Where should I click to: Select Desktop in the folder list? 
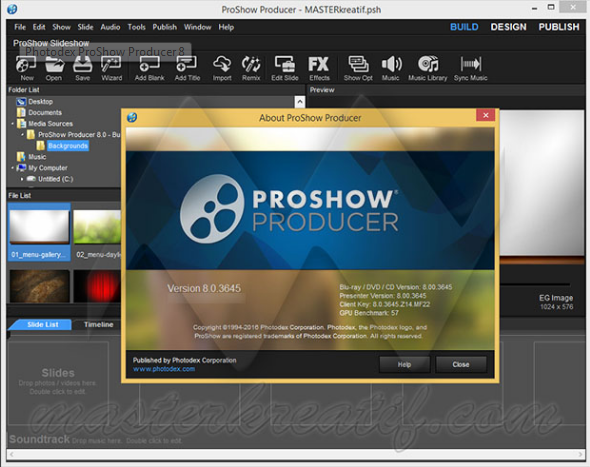[40, 102]
